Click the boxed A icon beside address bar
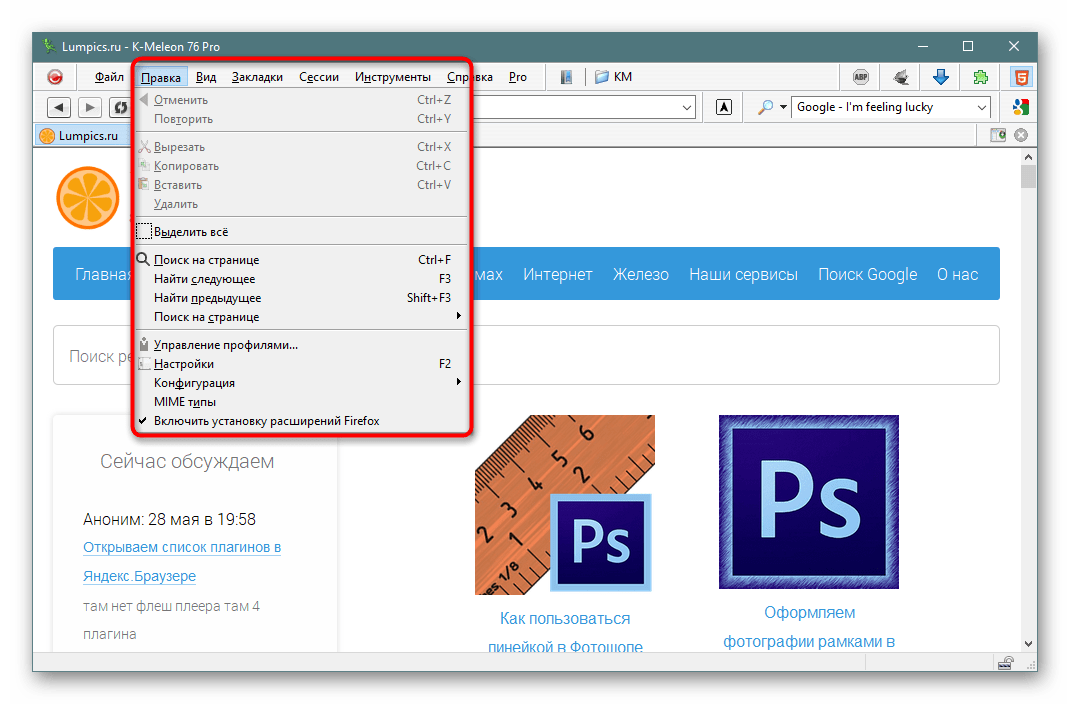The image size is (1070, 704). tap(724, 107)
